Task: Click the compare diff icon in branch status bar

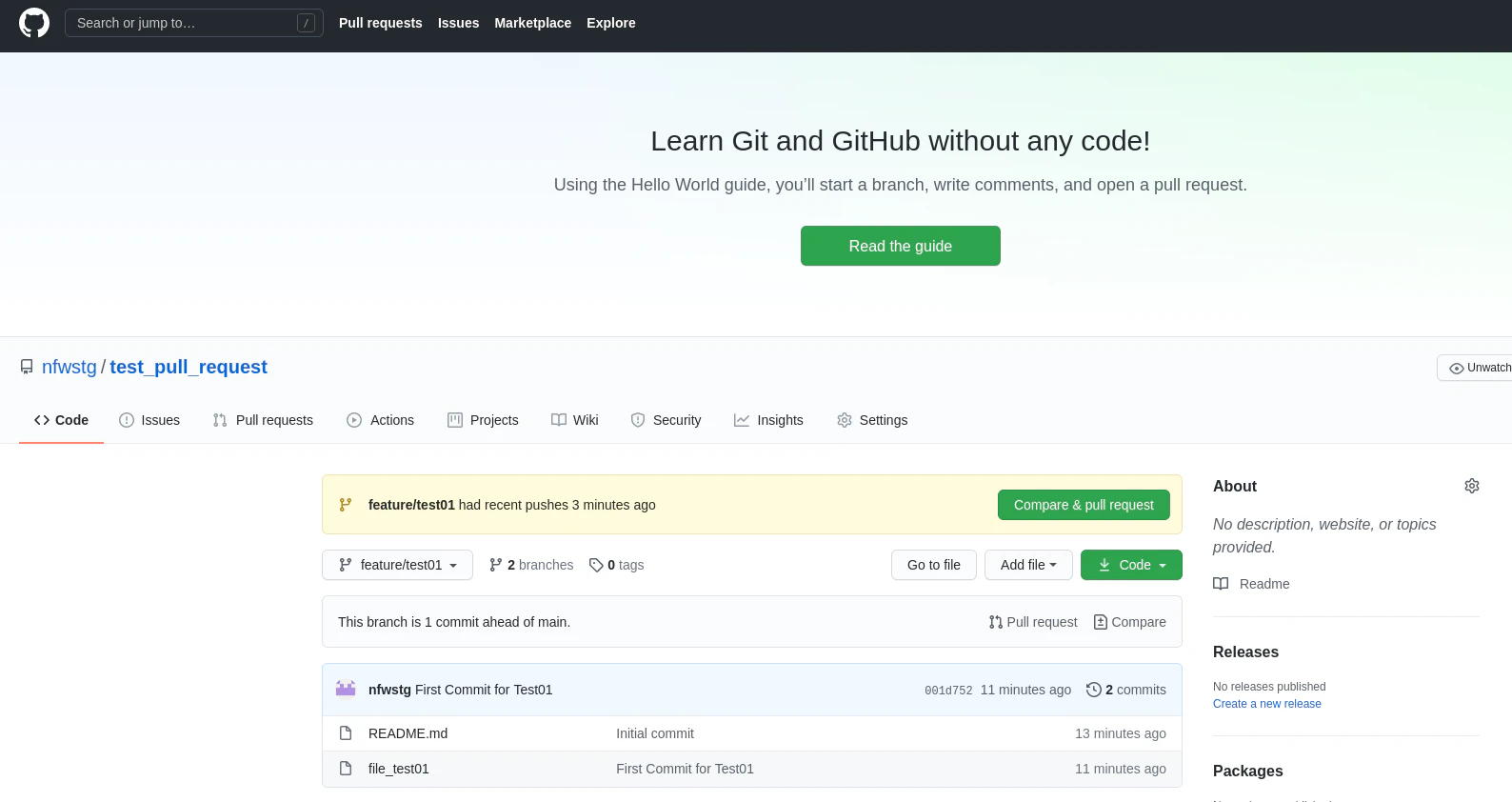Action: tap(1101, 622)
